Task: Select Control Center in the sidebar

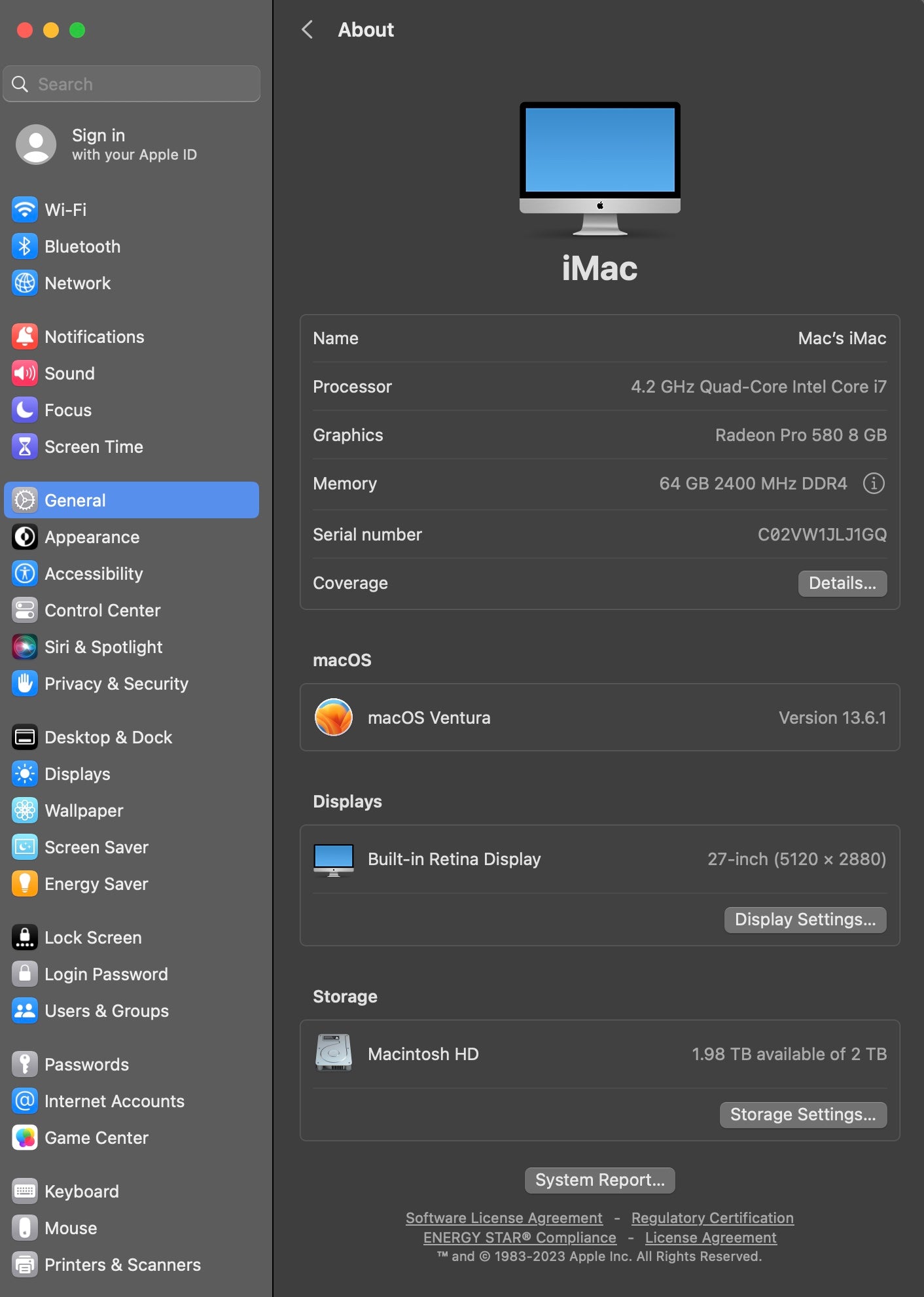Action: [102, 611]
